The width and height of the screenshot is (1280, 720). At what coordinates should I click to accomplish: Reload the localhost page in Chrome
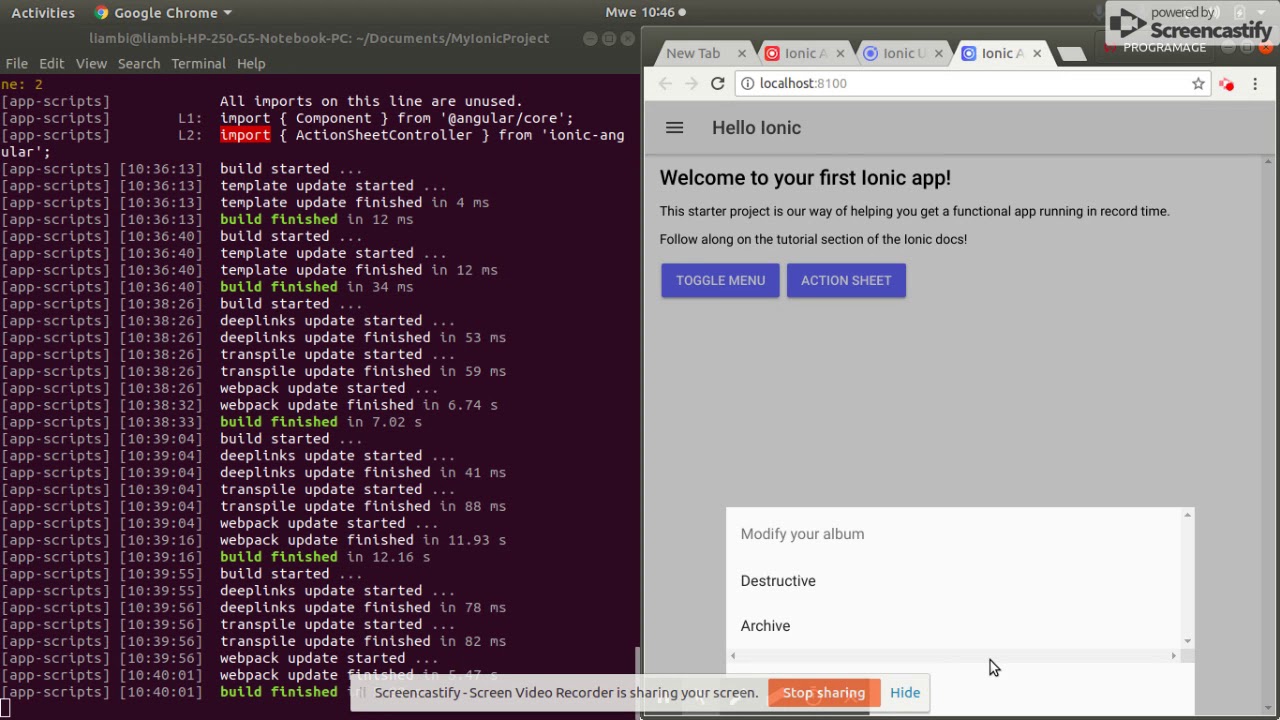[x=717, y=83]
